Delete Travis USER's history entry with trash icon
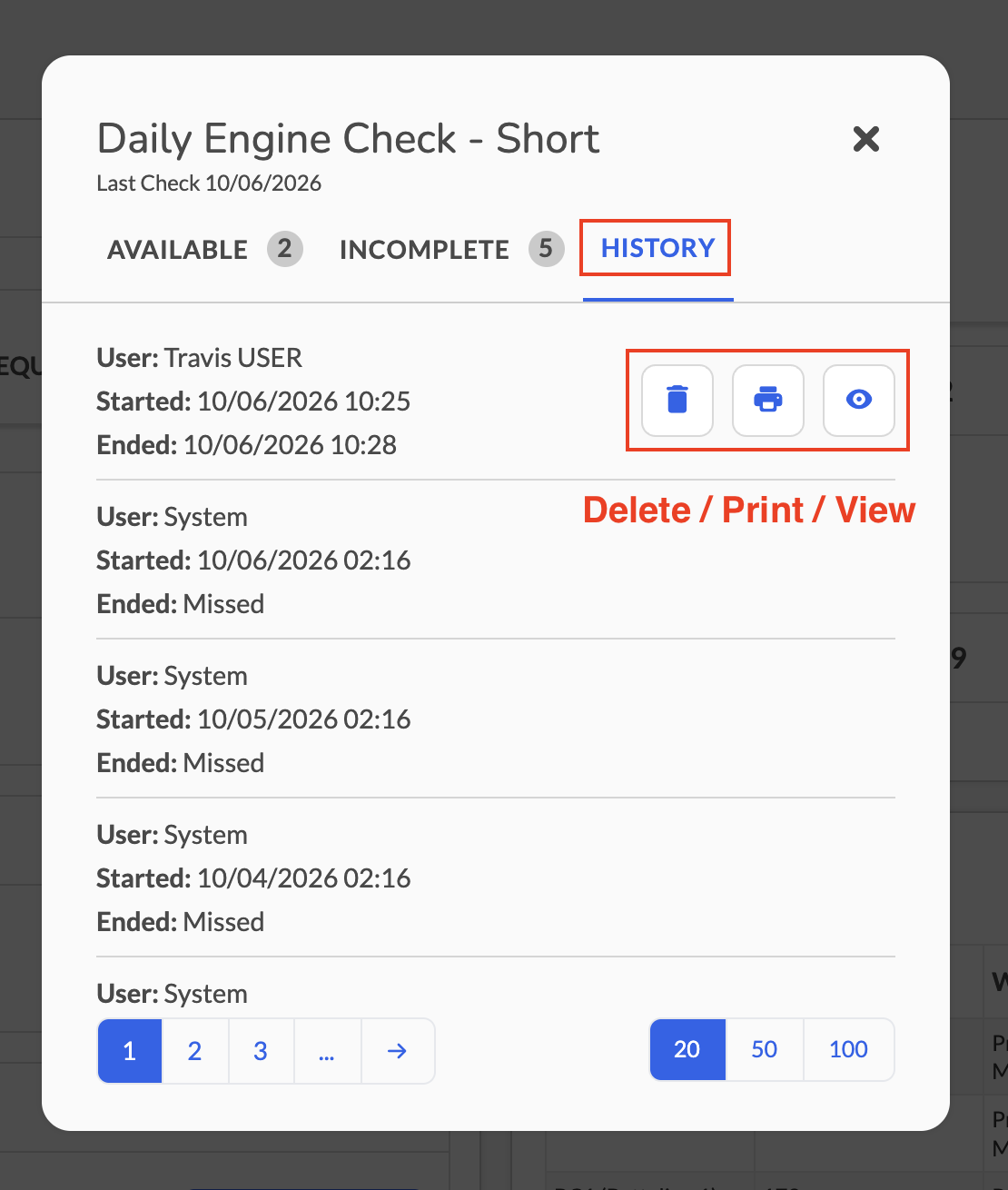 [x=677, y=401]
